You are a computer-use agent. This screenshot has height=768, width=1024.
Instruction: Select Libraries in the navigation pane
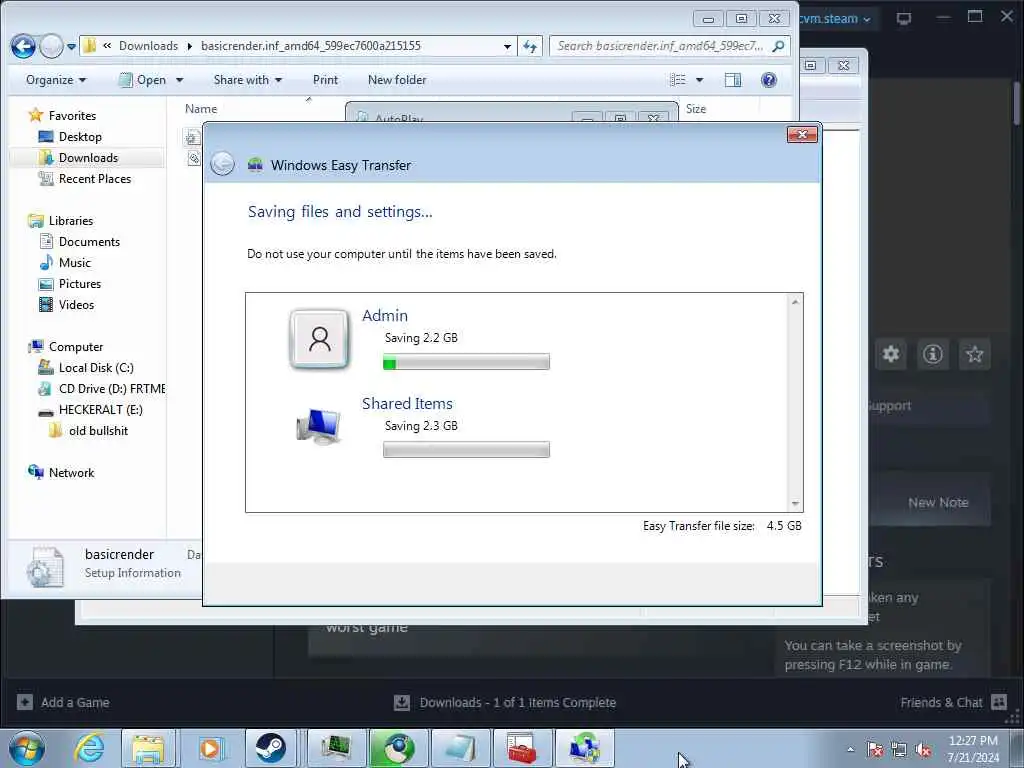[71, 221]
